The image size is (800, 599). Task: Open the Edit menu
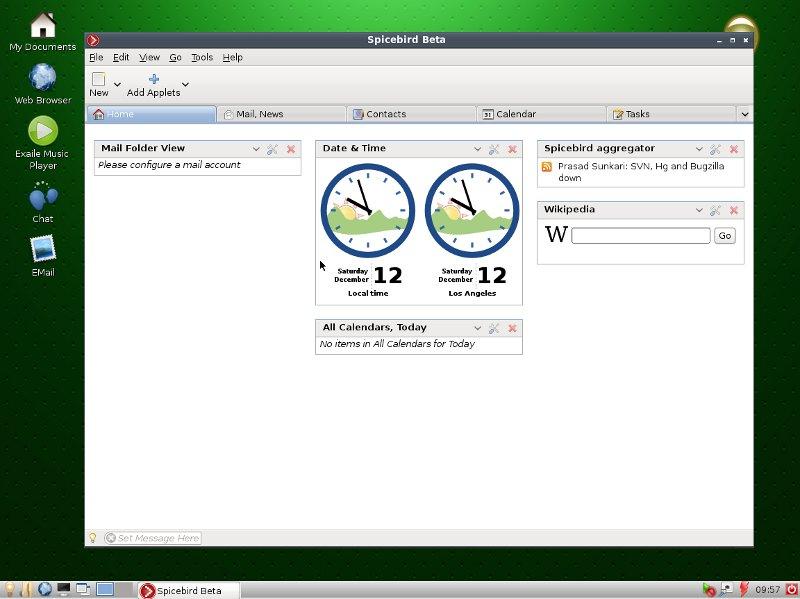pos(121,57)
